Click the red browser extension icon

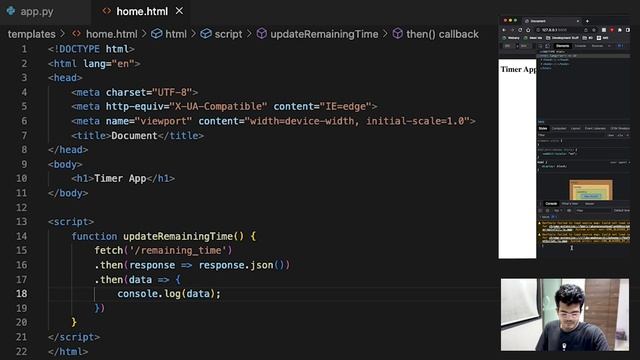tap(611, 30)
